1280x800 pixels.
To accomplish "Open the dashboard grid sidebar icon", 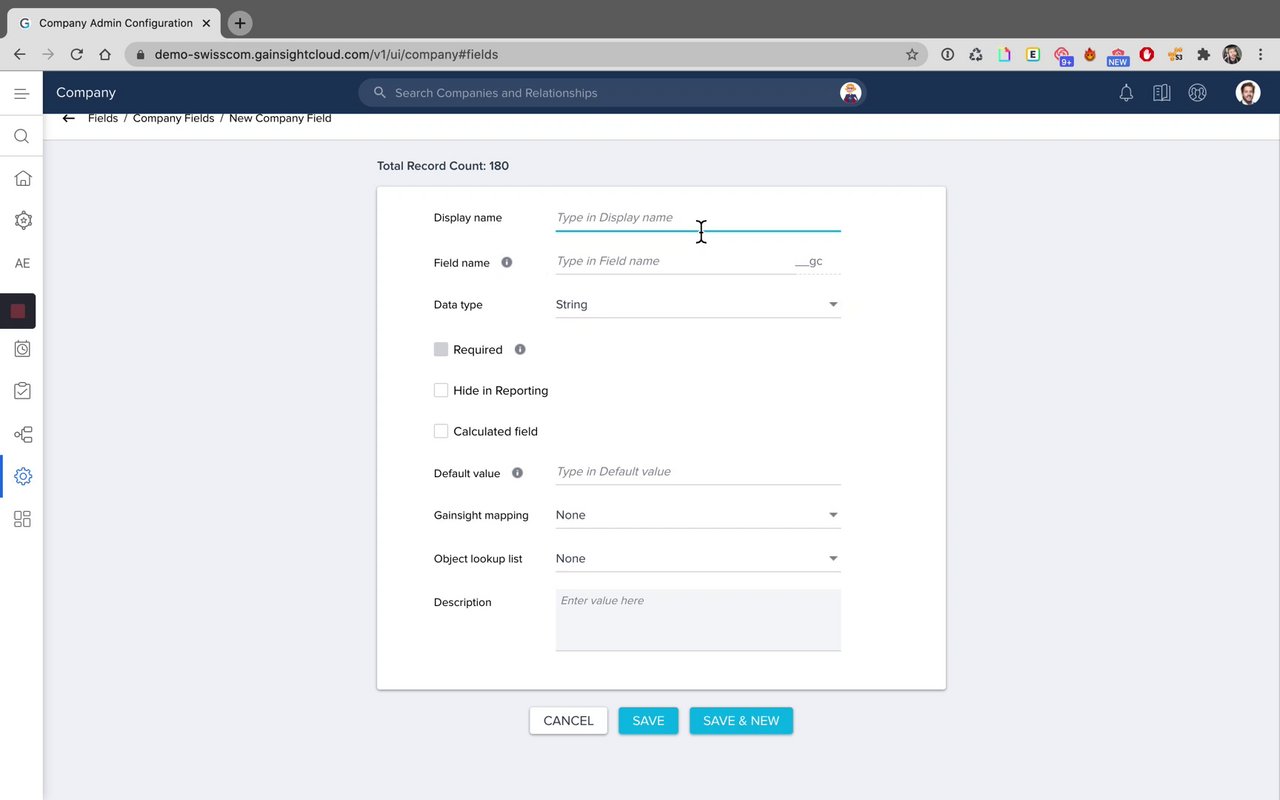I will (22, 519).
